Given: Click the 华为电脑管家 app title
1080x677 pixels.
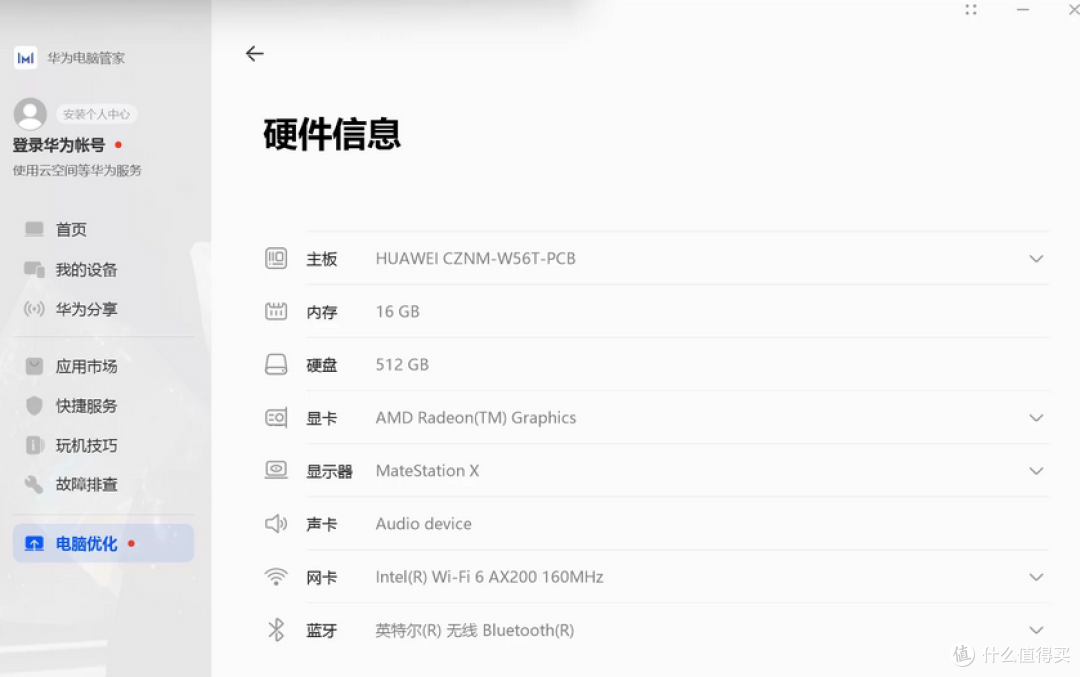Looking at the screenshot, I should click(86, 58).
